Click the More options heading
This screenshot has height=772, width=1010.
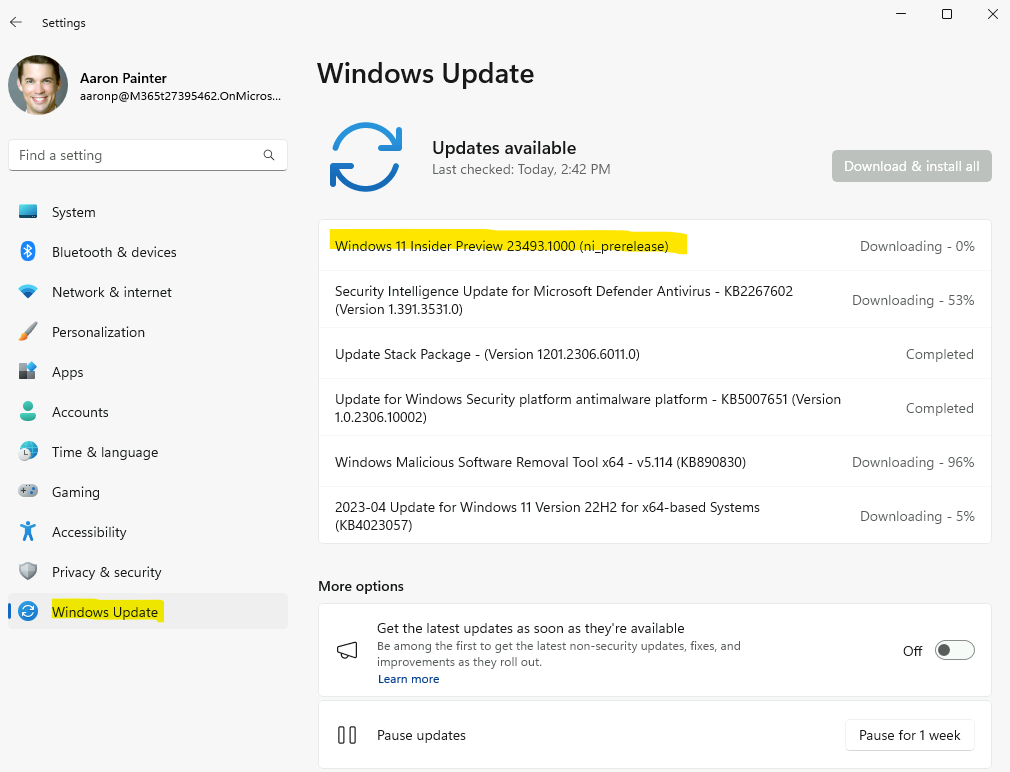coord(361,586)
